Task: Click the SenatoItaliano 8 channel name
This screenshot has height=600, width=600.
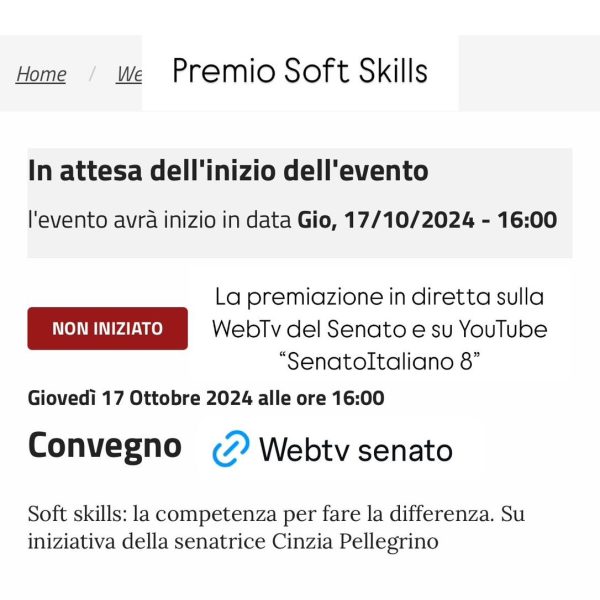Action: pos(380,361)
